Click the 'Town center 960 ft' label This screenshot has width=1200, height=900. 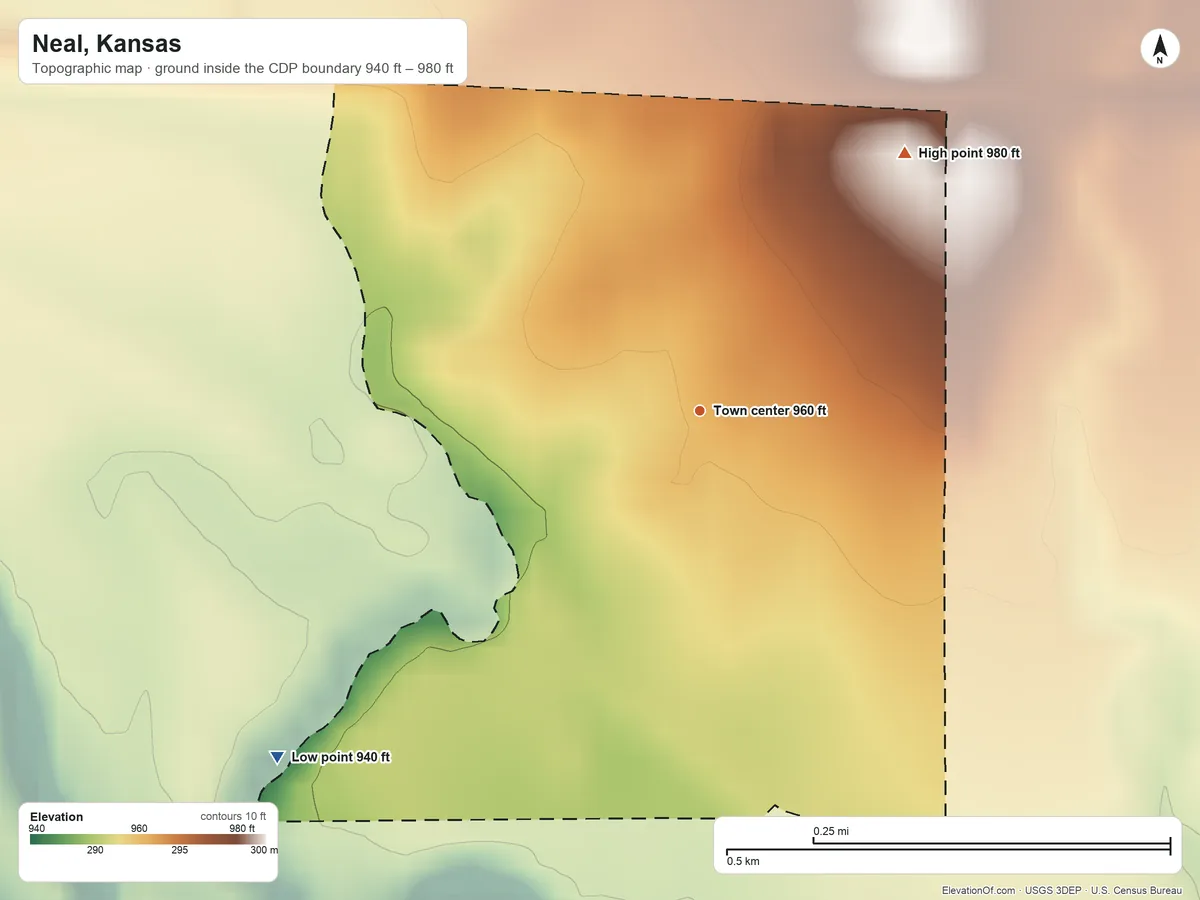pos(770,411)
